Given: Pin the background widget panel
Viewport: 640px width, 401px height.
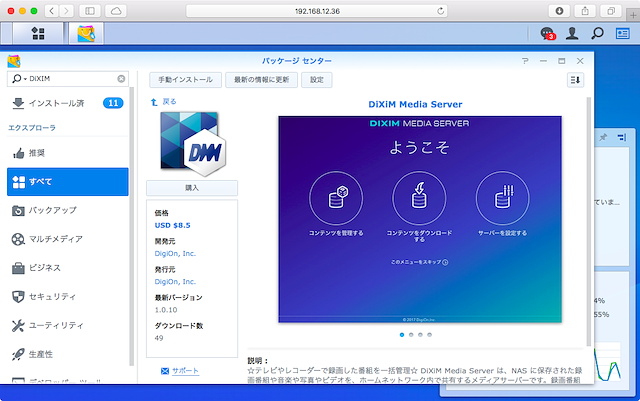Looking at the screenshot, I should 603,137.
